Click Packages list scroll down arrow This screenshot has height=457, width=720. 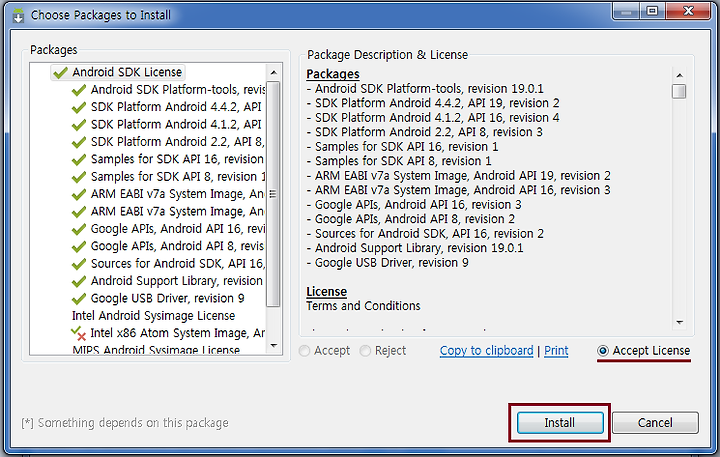(274, 345)
